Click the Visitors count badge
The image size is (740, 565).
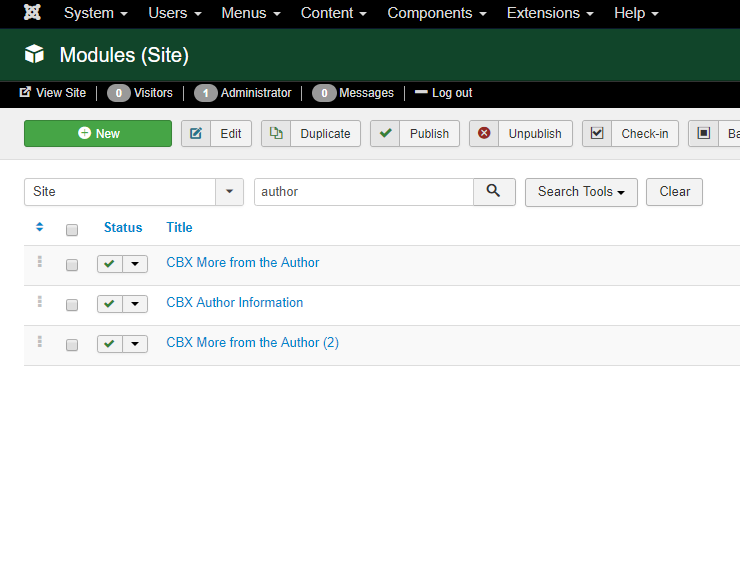pyautogui.click(x=118, y=93)
